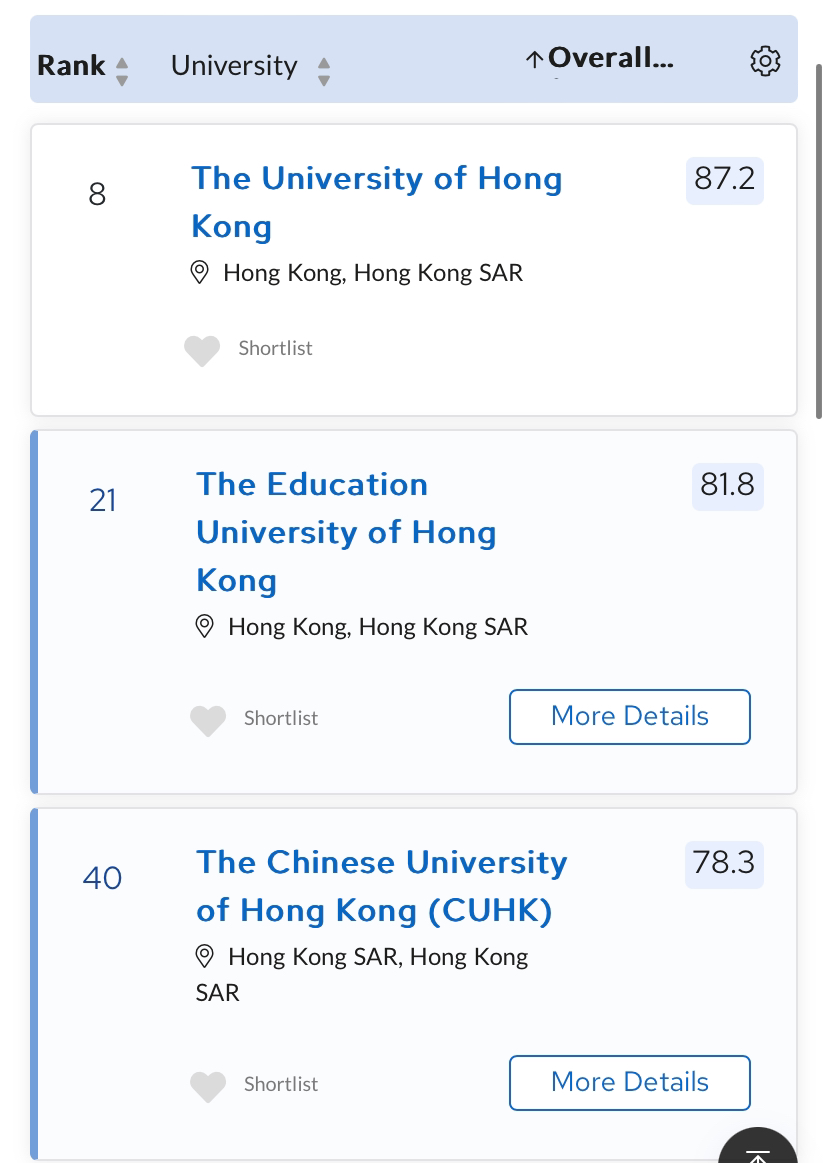Toggle shortlist heart for University of Hong Kong
Screen dimensions: 828x1163
tap(202, 350)
